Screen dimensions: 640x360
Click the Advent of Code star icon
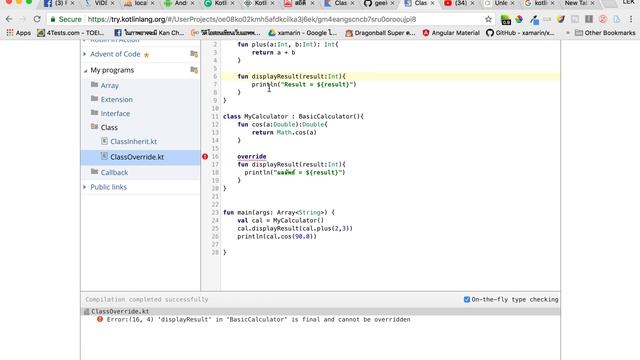(x=146, y=55)
